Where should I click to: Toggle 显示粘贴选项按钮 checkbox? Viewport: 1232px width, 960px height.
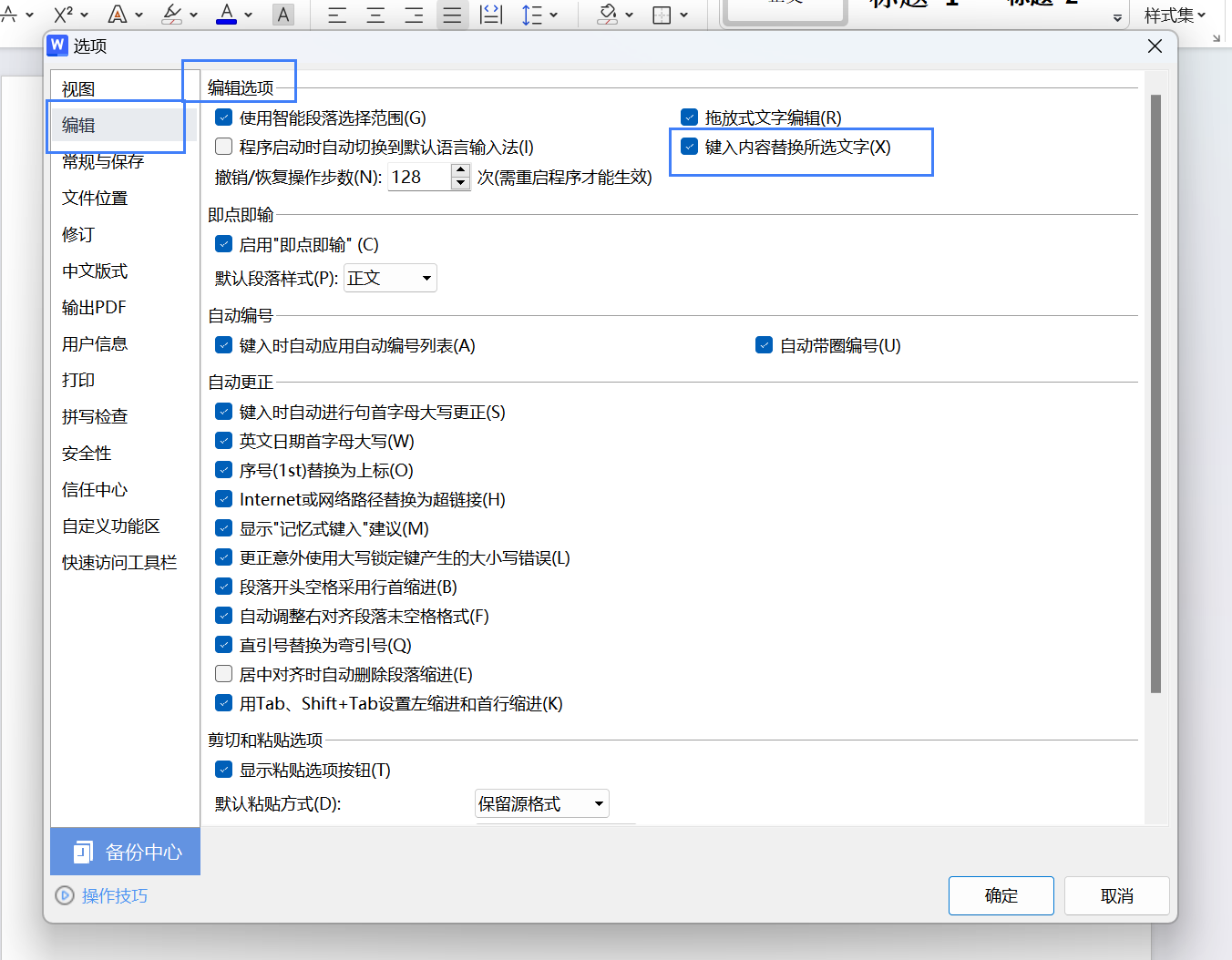[x=223, y=770]
